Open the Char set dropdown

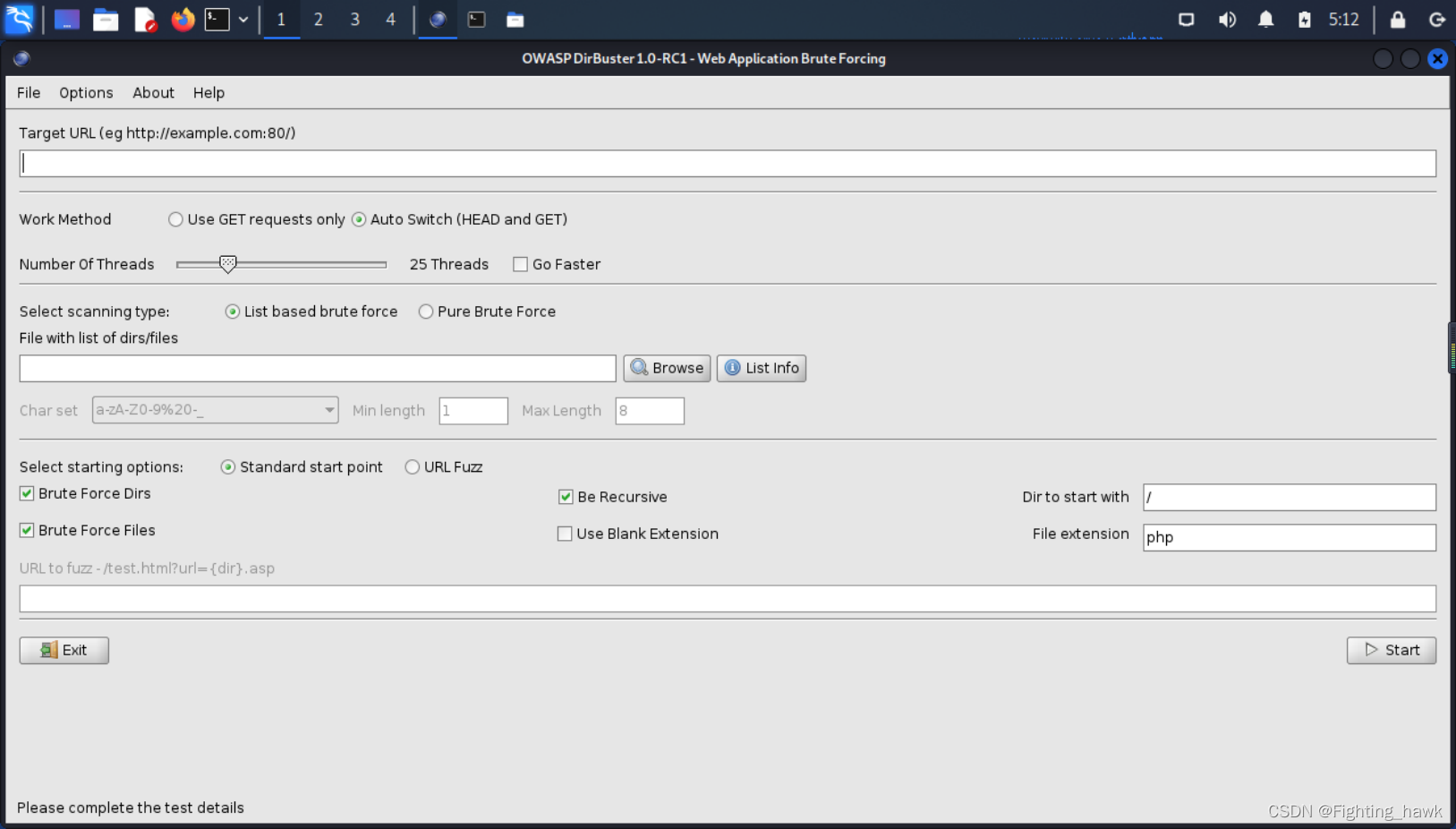pyautogui.click(x=215, y=410)
